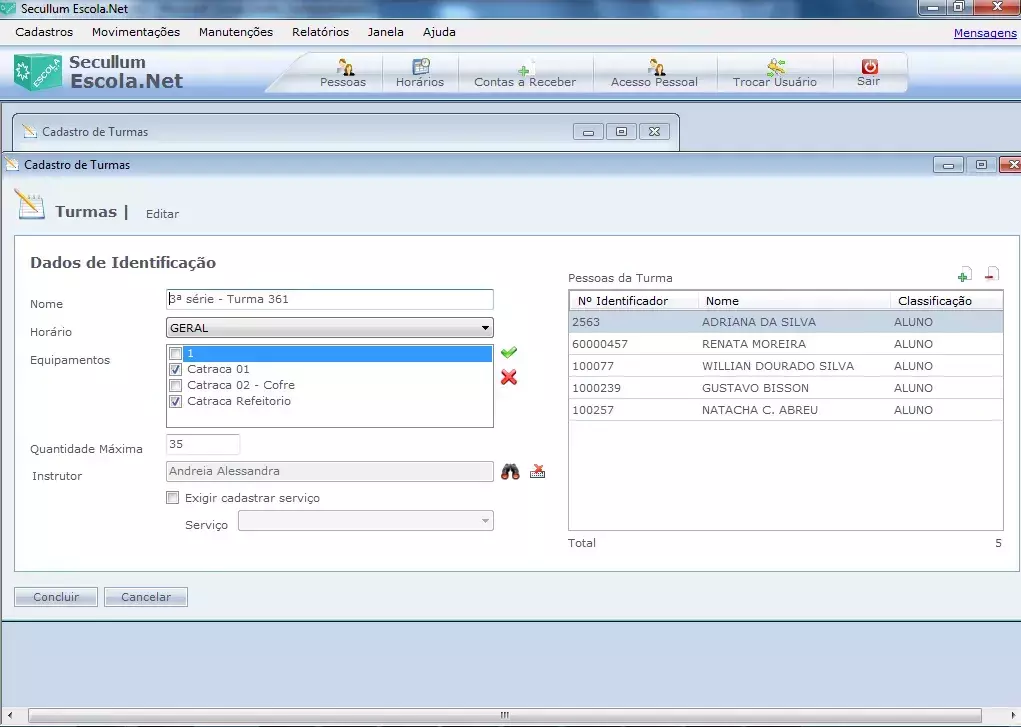Click identifier 60000457 cell

tap(600, 344)
